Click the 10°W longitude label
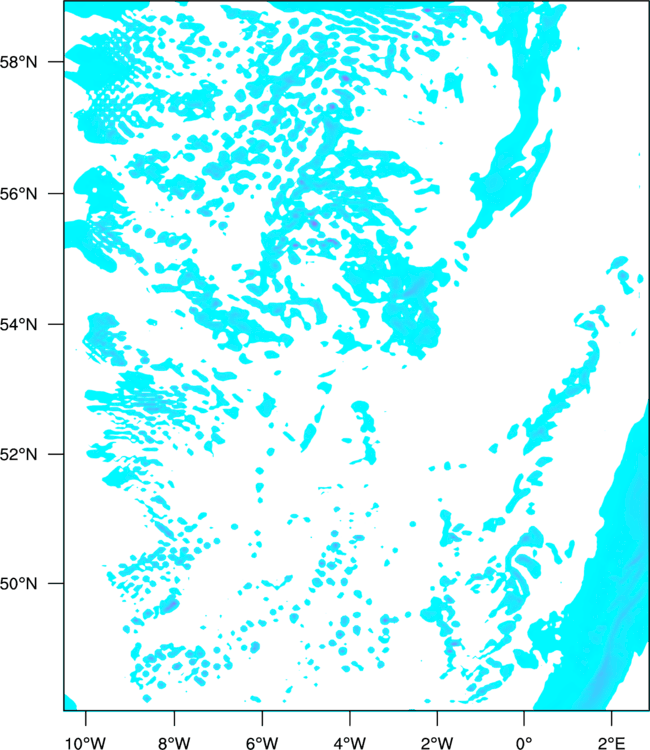Screen dimensions: 650x750 (x=86, y=743)
